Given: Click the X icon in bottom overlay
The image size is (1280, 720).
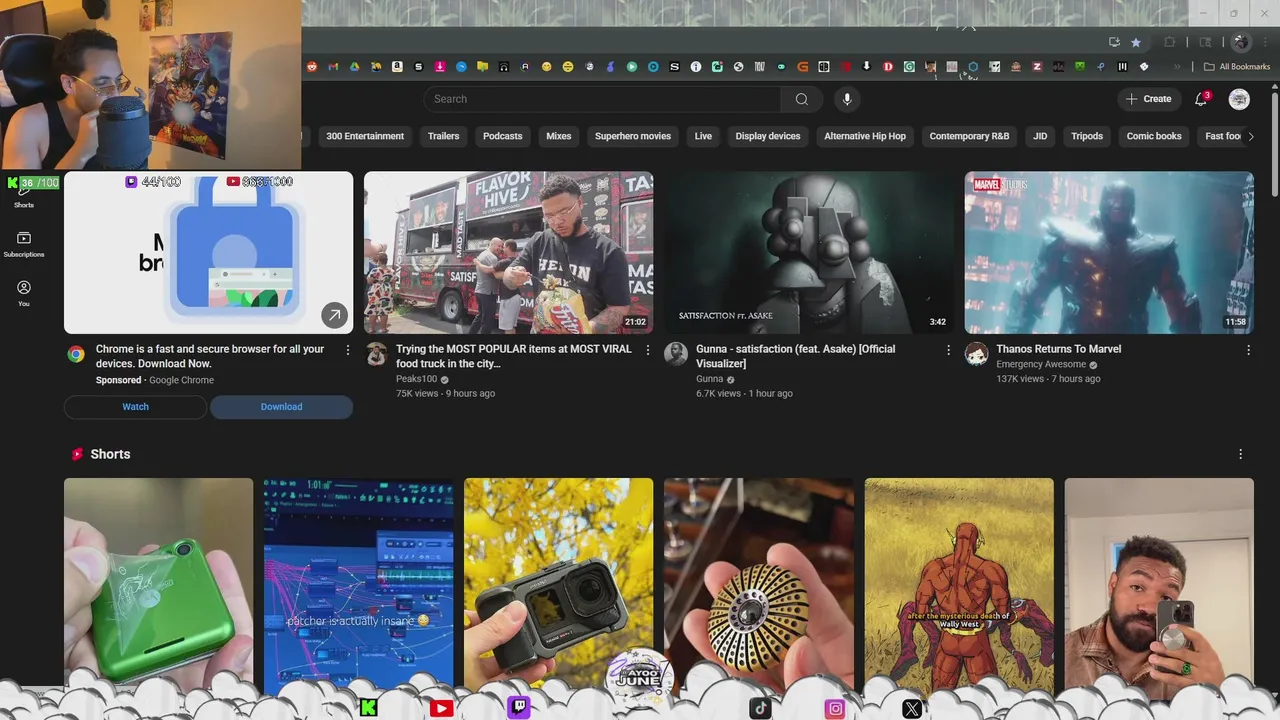Looking at the screenshot, I should (x=911, y=708).
